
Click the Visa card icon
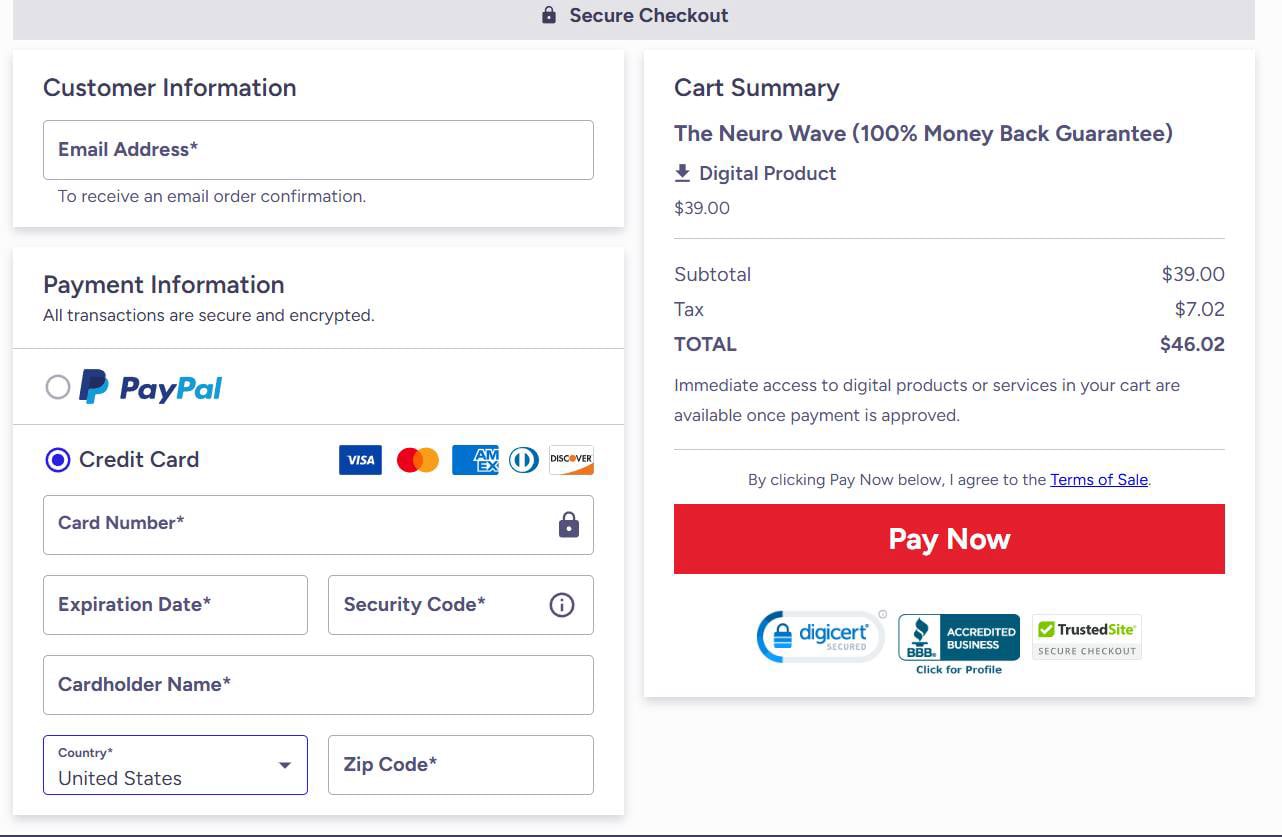tap(359, 460)
